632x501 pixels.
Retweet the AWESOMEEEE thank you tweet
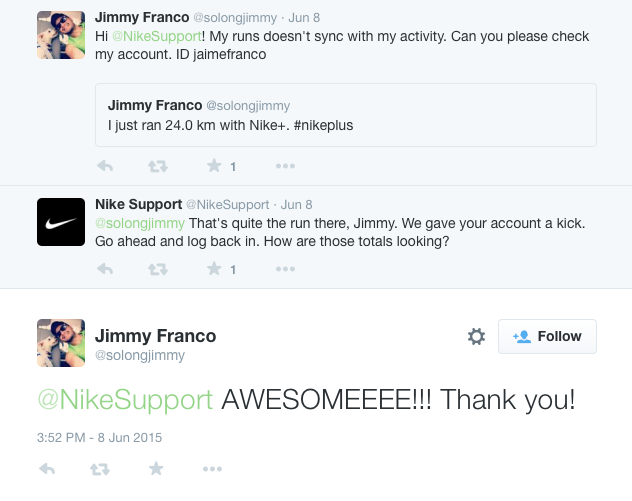pyautogui.click(x=101, y=468)
